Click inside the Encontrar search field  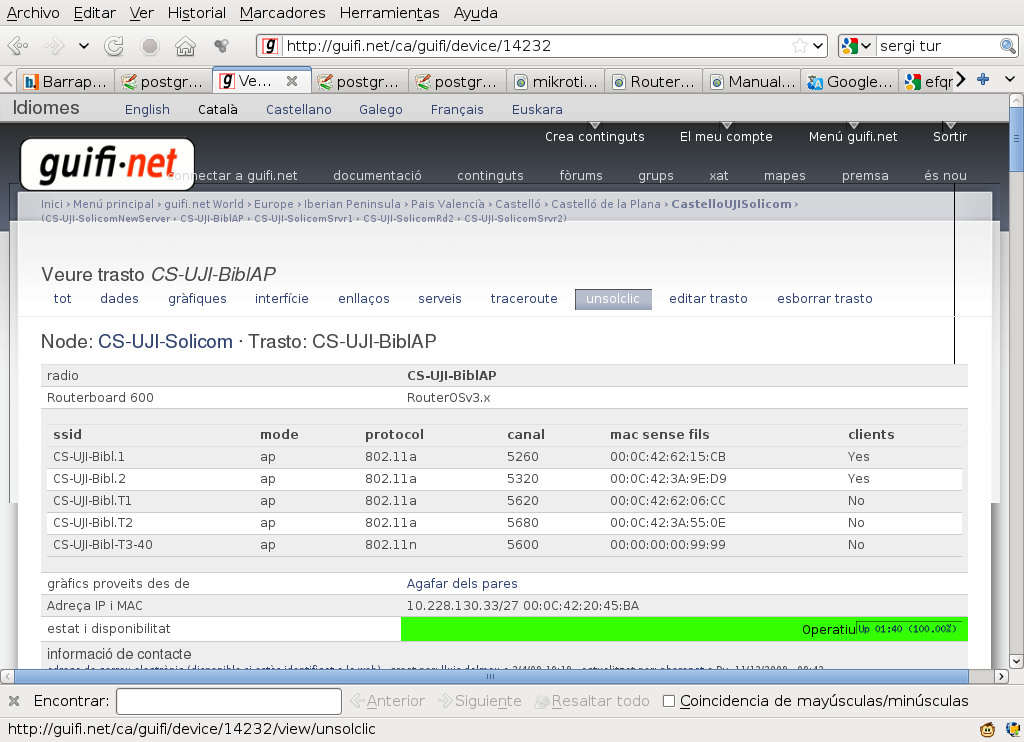[x=228, y=701]
